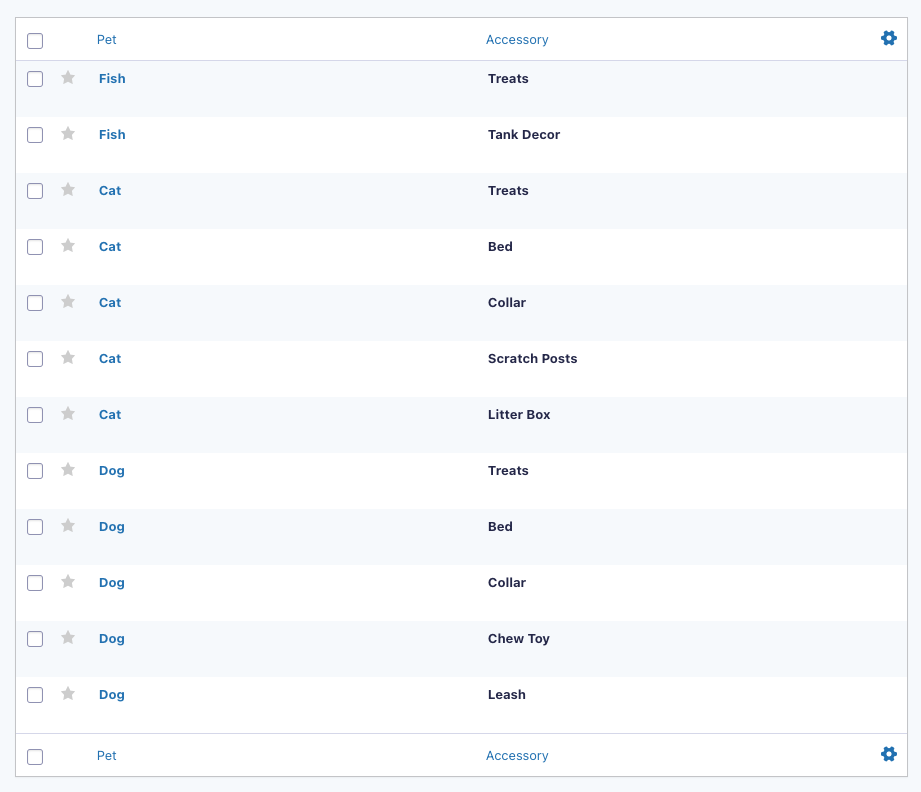Check the Cat Scratch Posts row checkbox
The height and width of the screenshot is (792, 921).
pos(35,359)
